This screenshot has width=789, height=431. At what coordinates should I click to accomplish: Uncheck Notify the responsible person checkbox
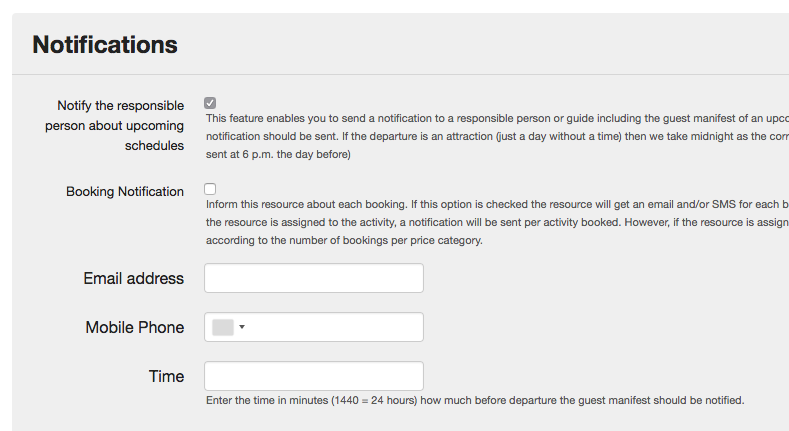pos(210,103)
